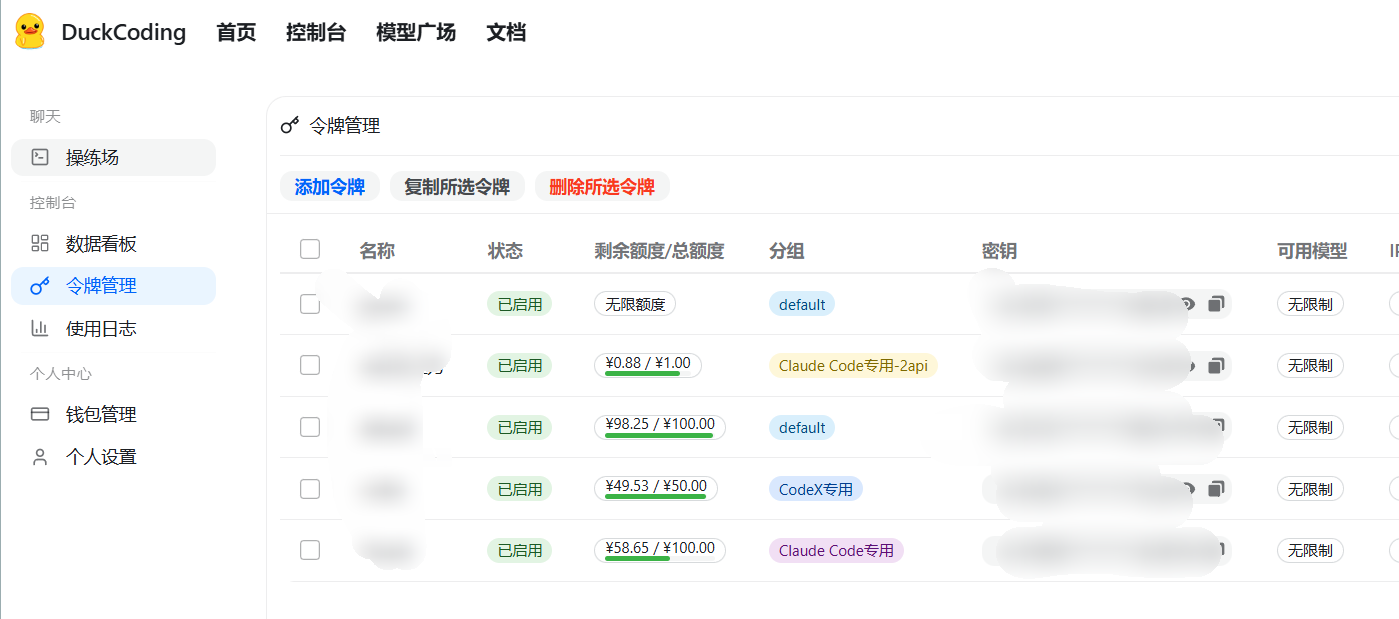
Task: Click the 复制所选令牌 button
Action: (x=457, y=186)
